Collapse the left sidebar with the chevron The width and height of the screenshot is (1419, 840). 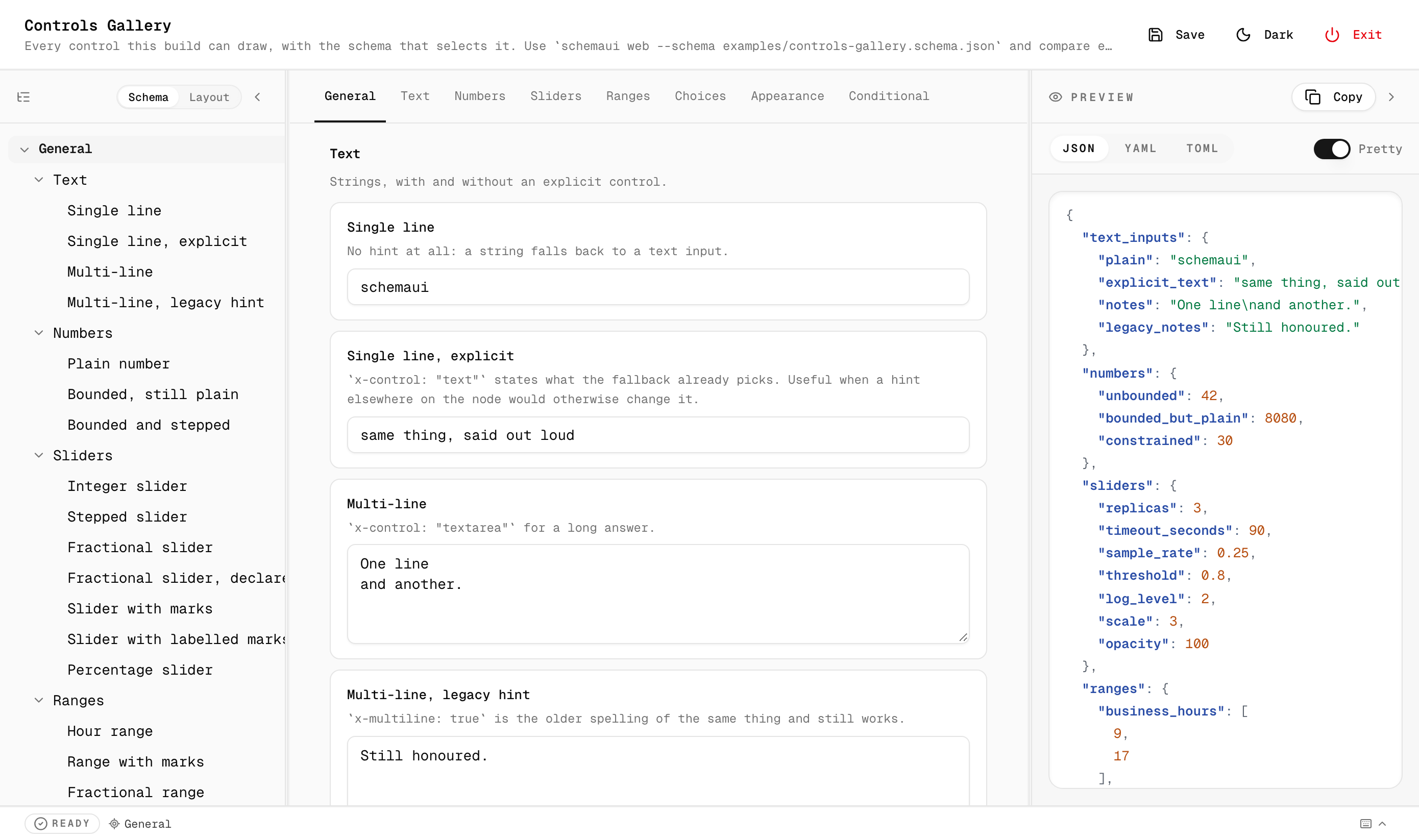click(258, 97)
